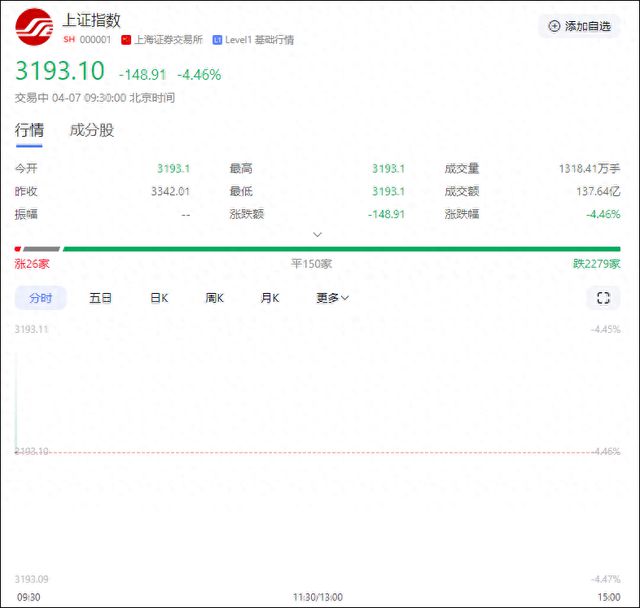Click the 最高 value 3193.1
640x608 pixels.
coord(388,169)
